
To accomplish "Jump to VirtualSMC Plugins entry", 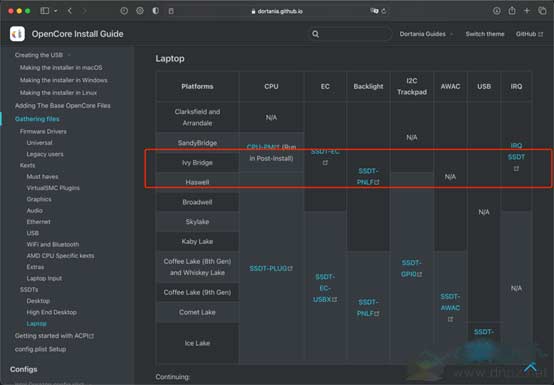I will click(x=53, y=188).
